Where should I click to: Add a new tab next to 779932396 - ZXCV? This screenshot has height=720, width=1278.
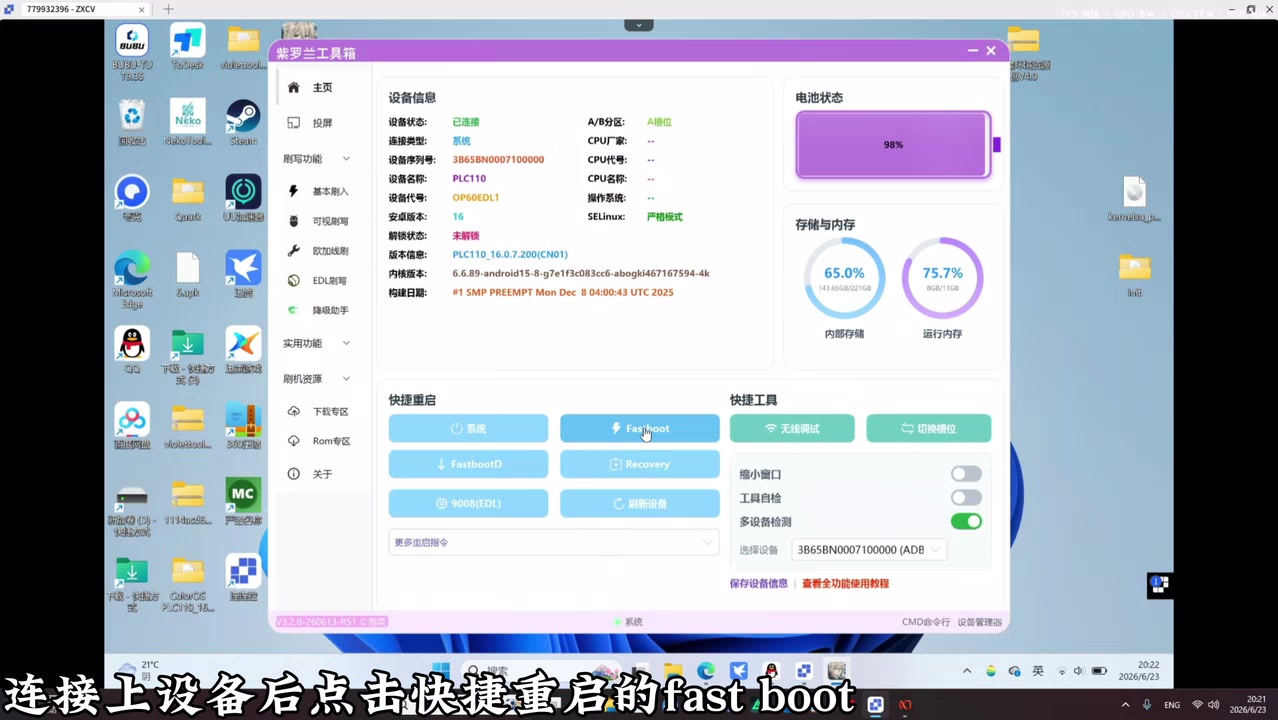(x=168, y=9)
